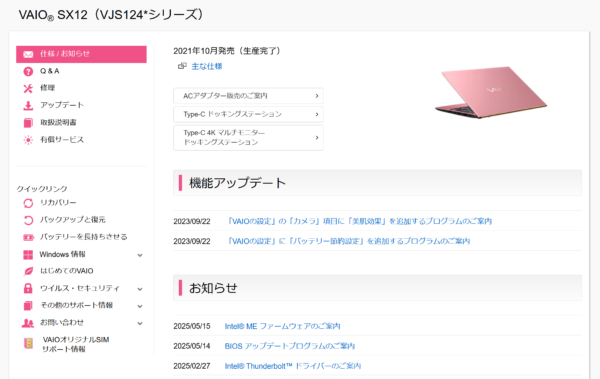The image size is (600, 379).
Task: Open the Intel Thunderbolt ドライバーのご案内 link
Action: click(x=293, y=366)
